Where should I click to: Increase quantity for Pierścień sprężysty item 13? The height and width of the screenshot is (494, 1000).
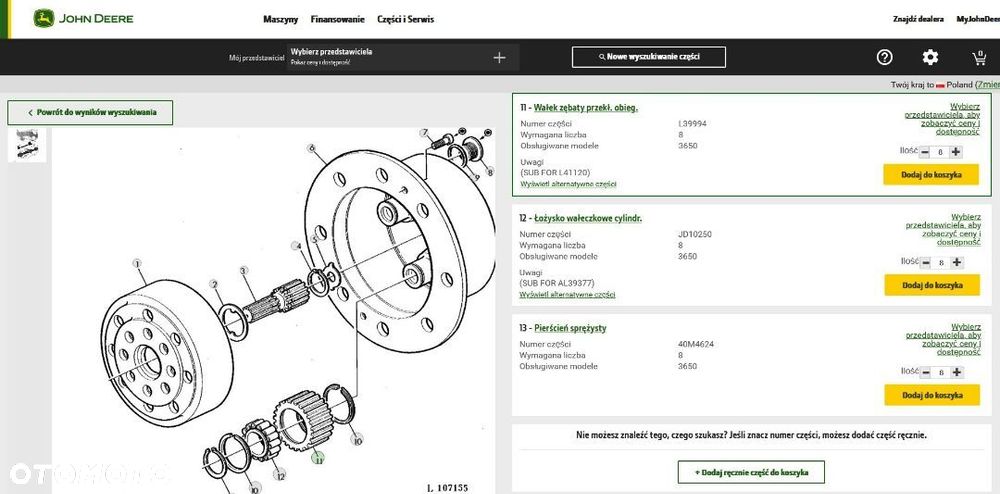pyautogui.click(x=956, y=372)
